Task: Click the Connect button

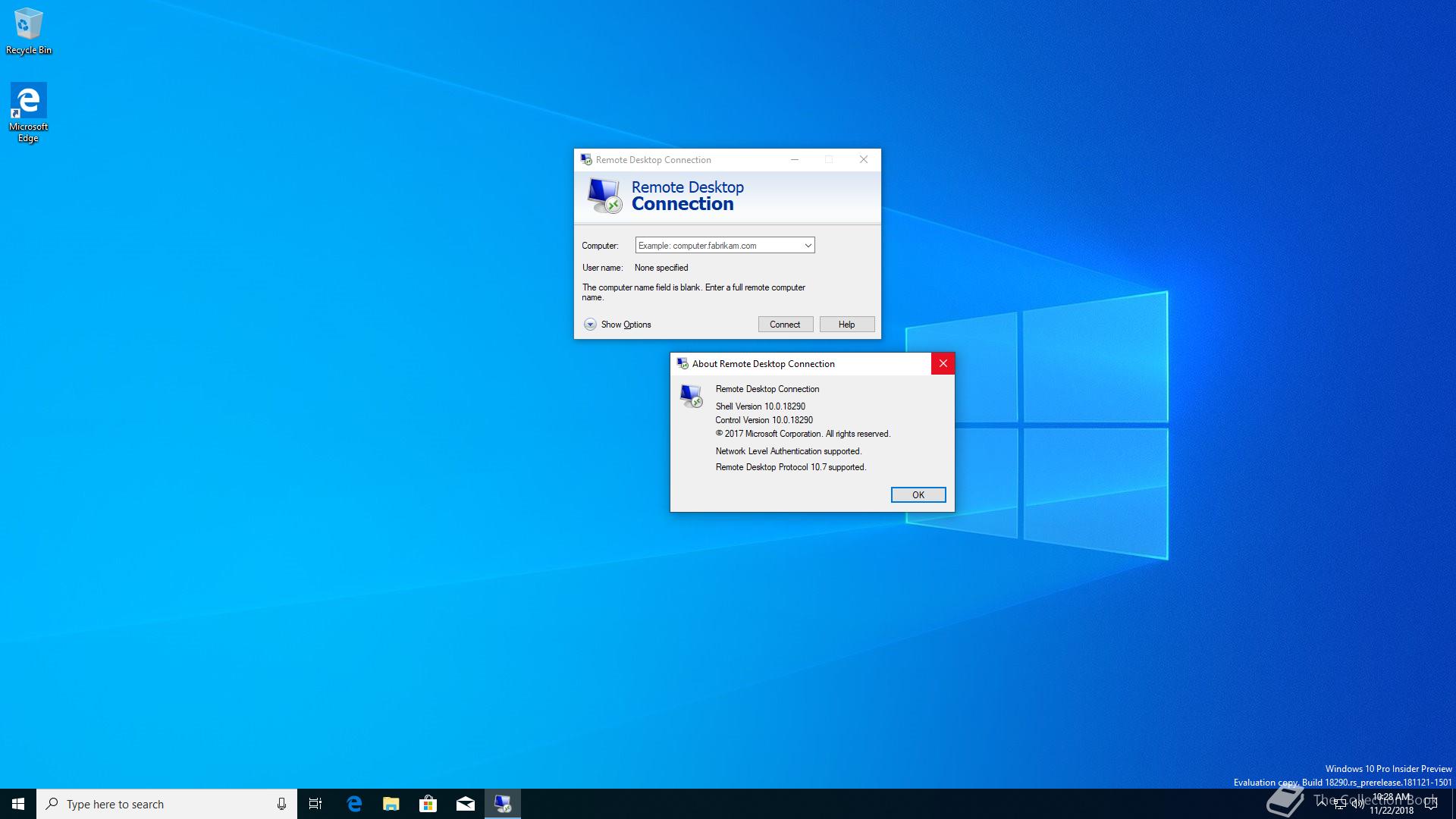Action: [x=785, y=325]
